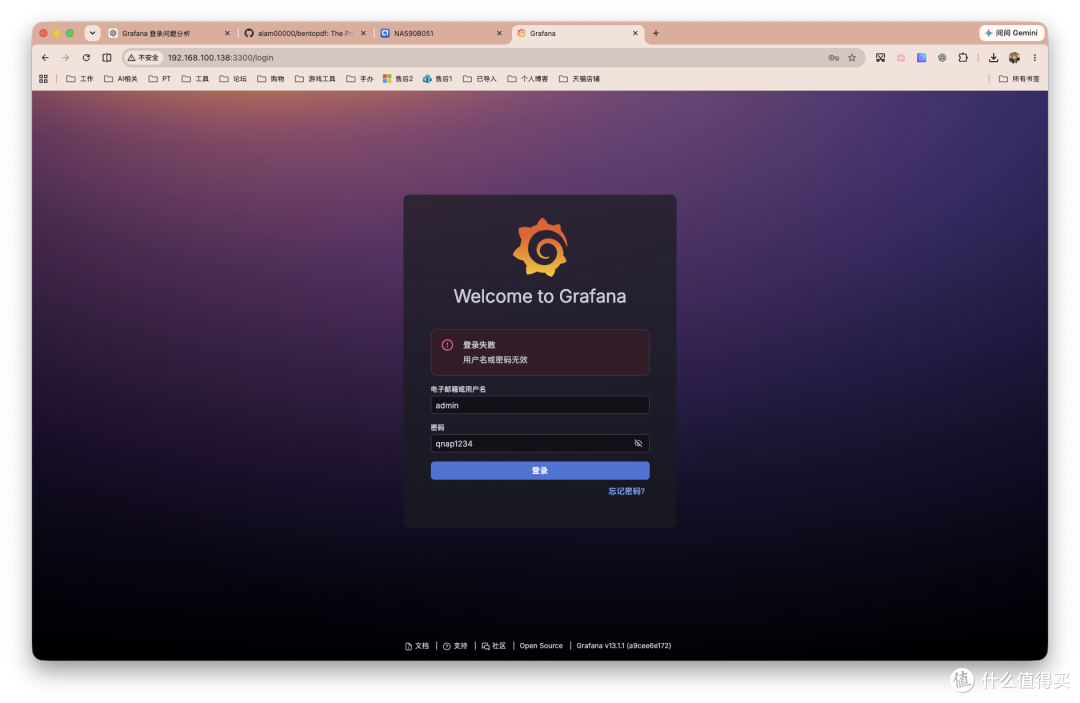The width and height of the screenshot is (1080, 703).
Task: Click the 用户名或密码无效 error message
Action: pos(495,360)
